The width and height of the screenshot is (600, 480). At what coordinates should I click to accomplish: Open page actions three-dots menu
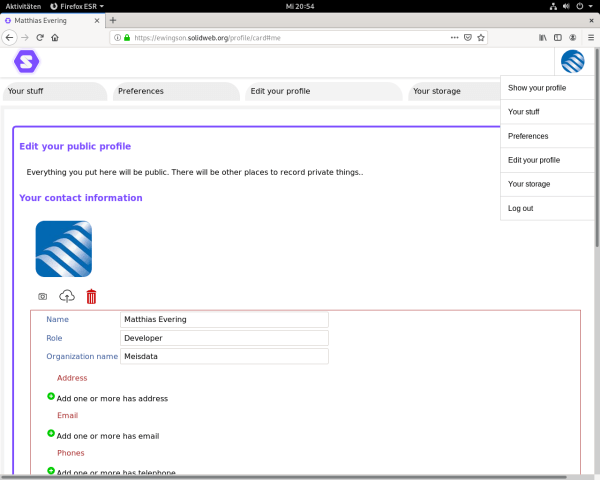click(454, 38)
